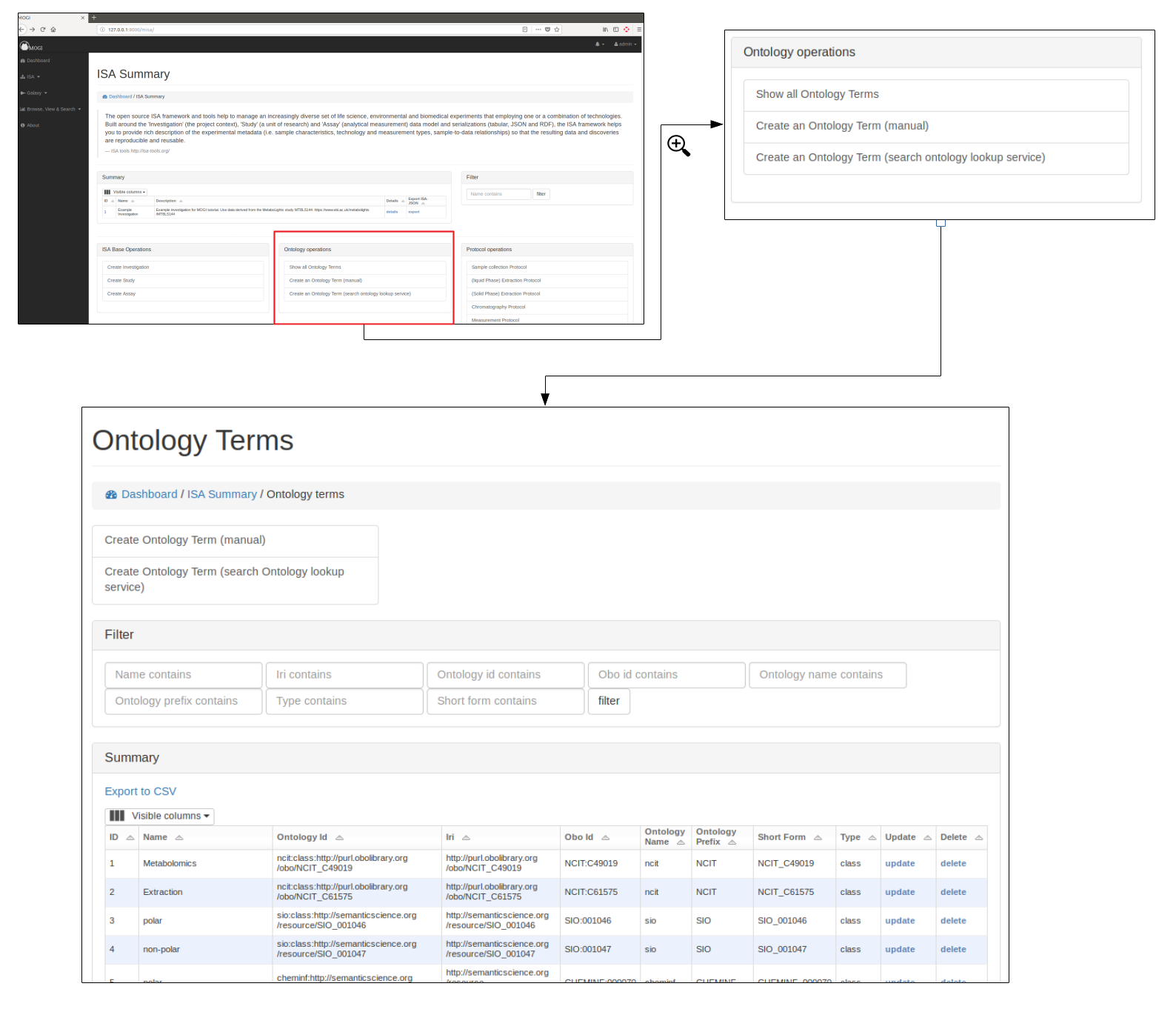The height and width of the screenshot is (1032, 1176).
Task: Open Dashboard link in Ontology terms breadcrumb
Action: click(x=149, y=494)
